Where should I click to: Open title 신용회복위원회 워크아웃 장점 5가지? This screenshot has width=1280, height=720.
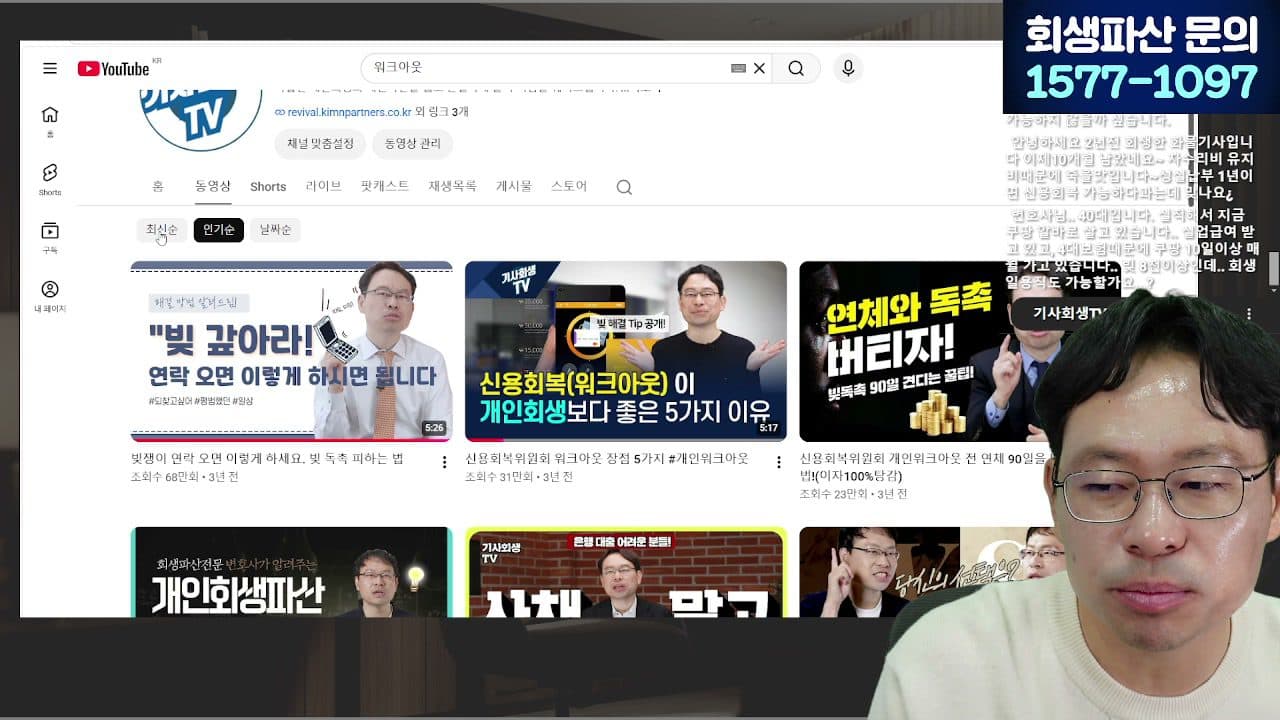coord(607,459)
